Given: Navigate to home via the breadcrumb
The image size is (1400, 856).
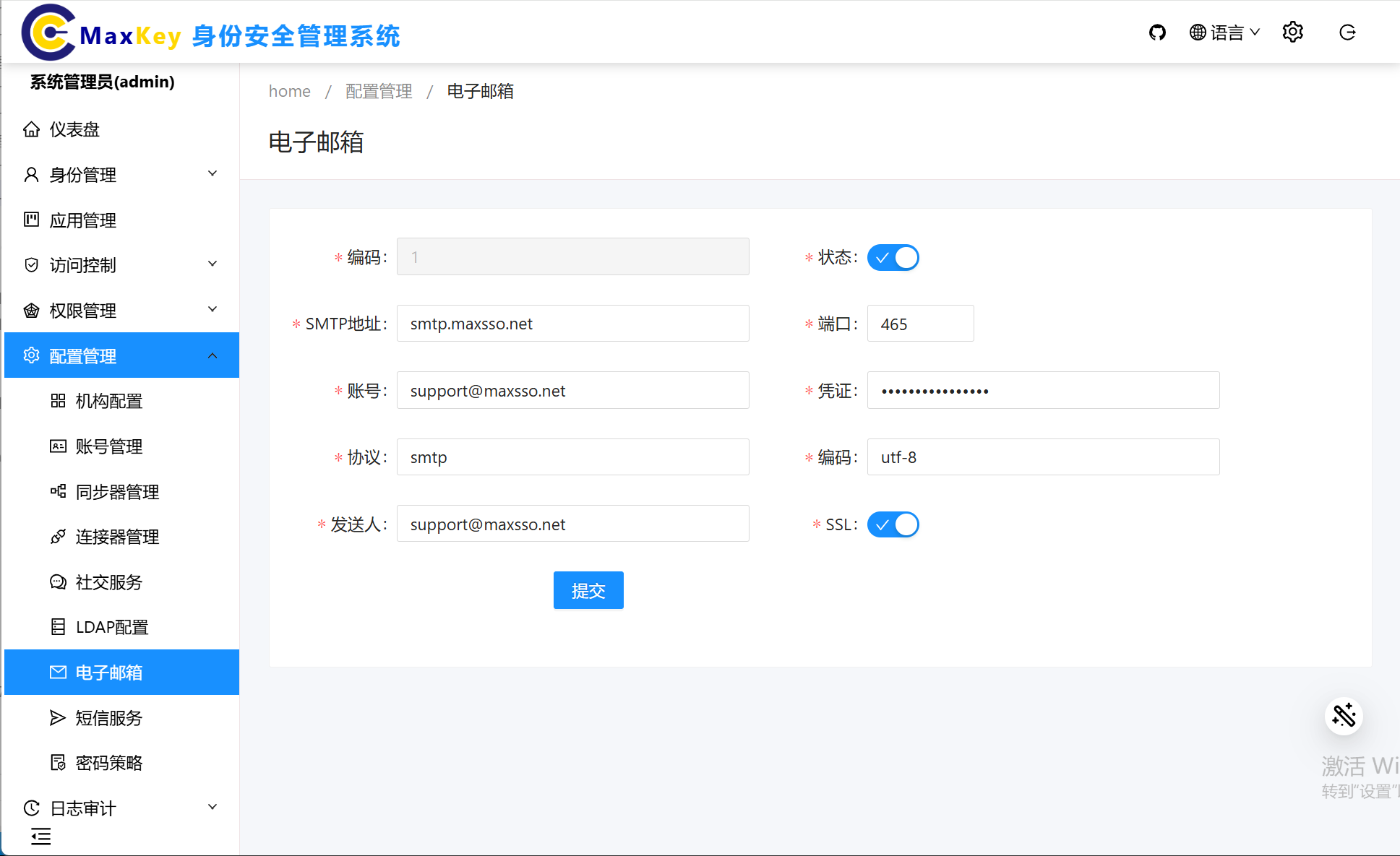Looking at the screenshot, I should pyautogui.click(x=289, y=91).
